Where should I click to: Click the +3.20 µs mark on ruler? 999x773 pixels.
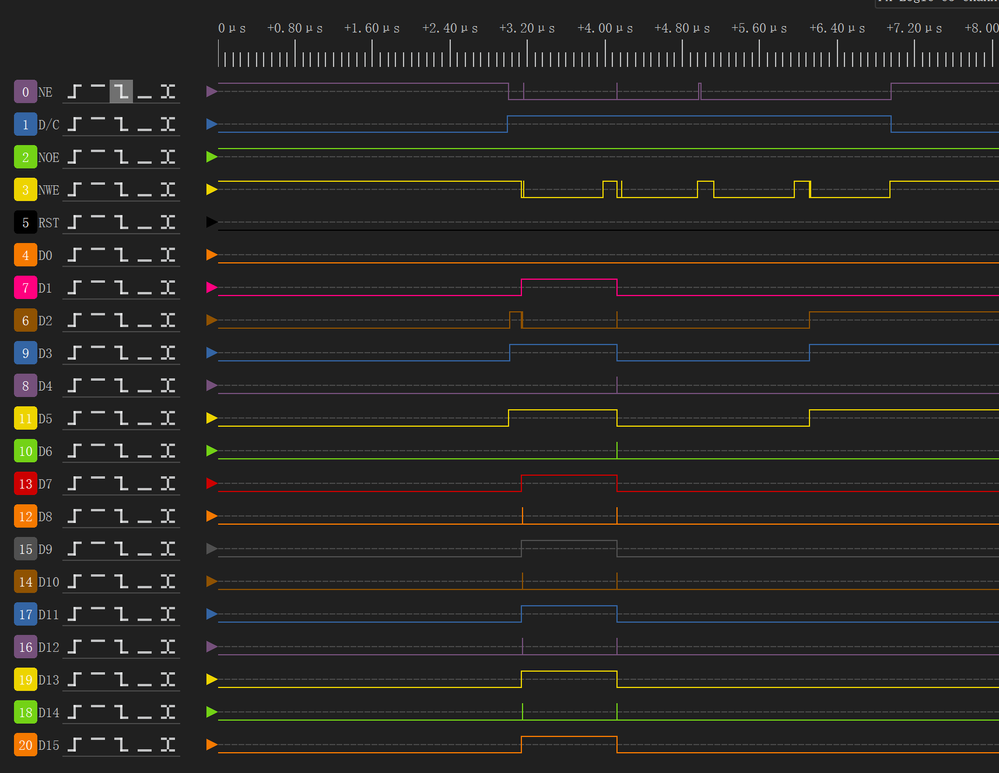[x=527, y=28]
